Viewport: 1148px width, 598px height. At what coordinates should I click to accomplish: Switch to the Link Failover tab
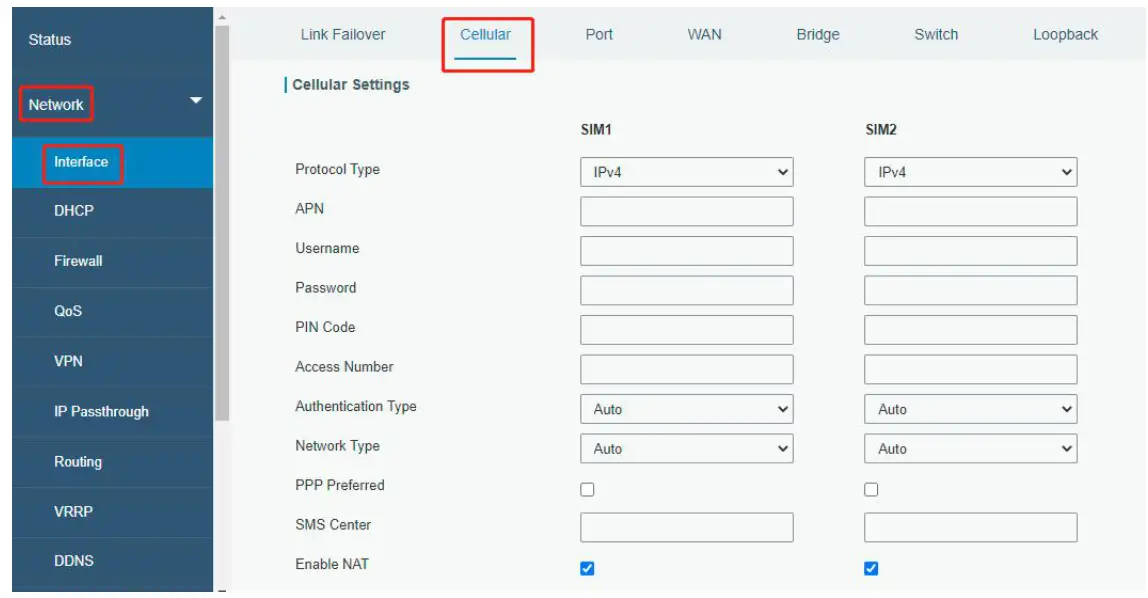(x=343, y=34)
